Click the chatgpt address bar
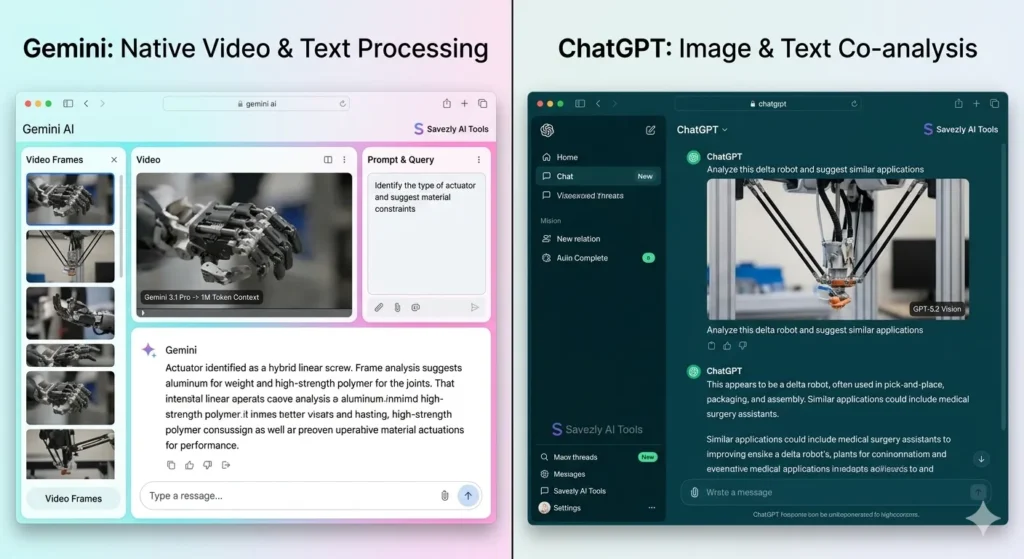The height and width of the screenshot is (559, 1024). pyautogui.click(x=768, y=104)
